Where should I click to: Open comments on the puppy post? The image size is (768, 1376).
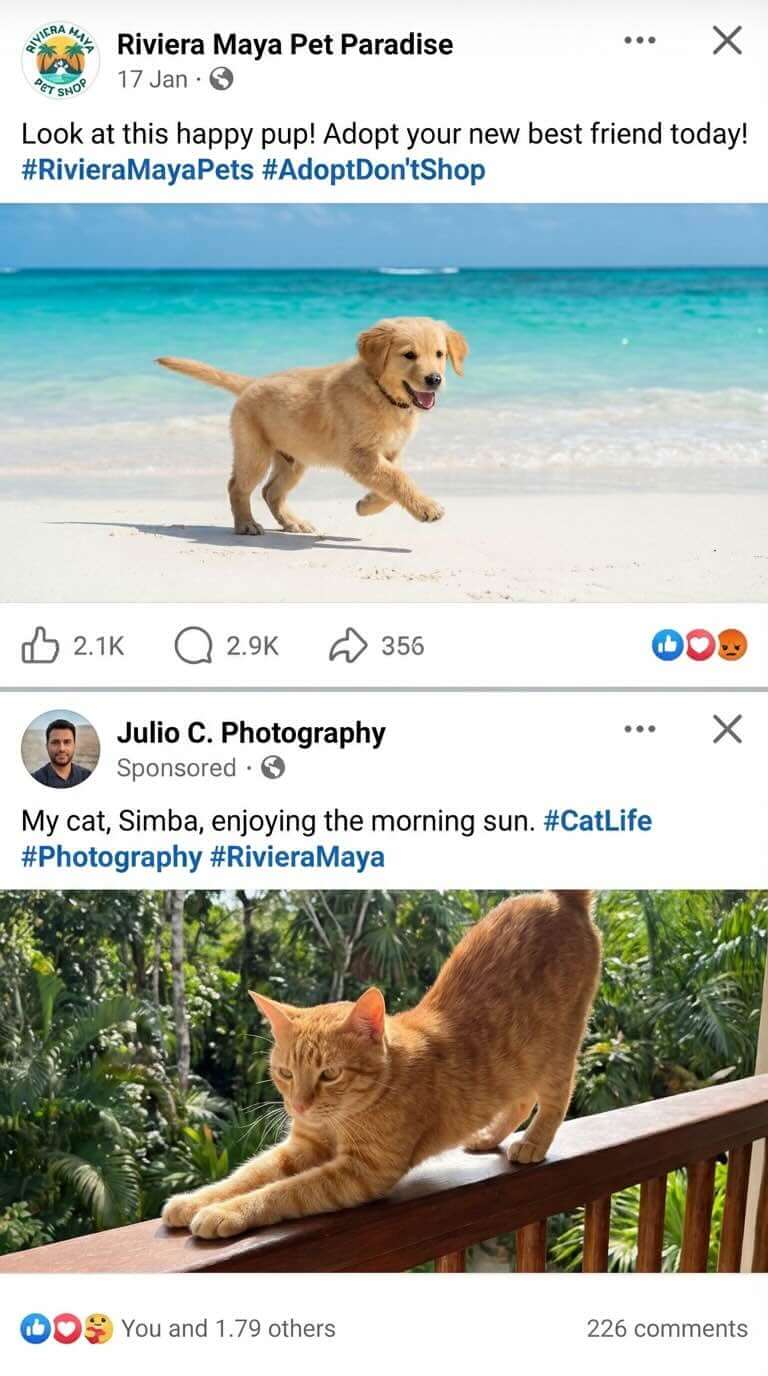coord(226,646)
